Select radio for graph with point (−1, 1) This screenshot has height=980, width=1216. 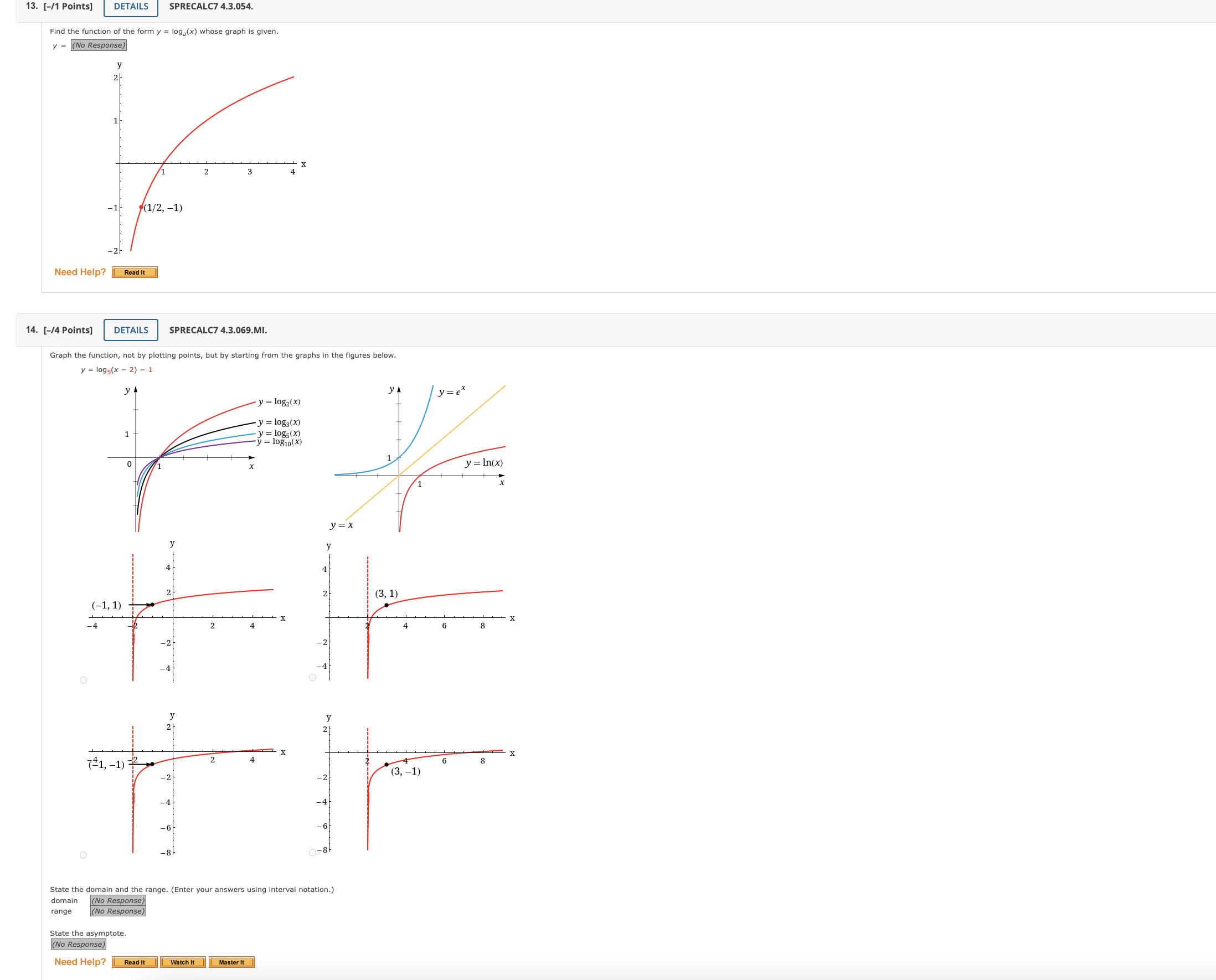point(84,680)
